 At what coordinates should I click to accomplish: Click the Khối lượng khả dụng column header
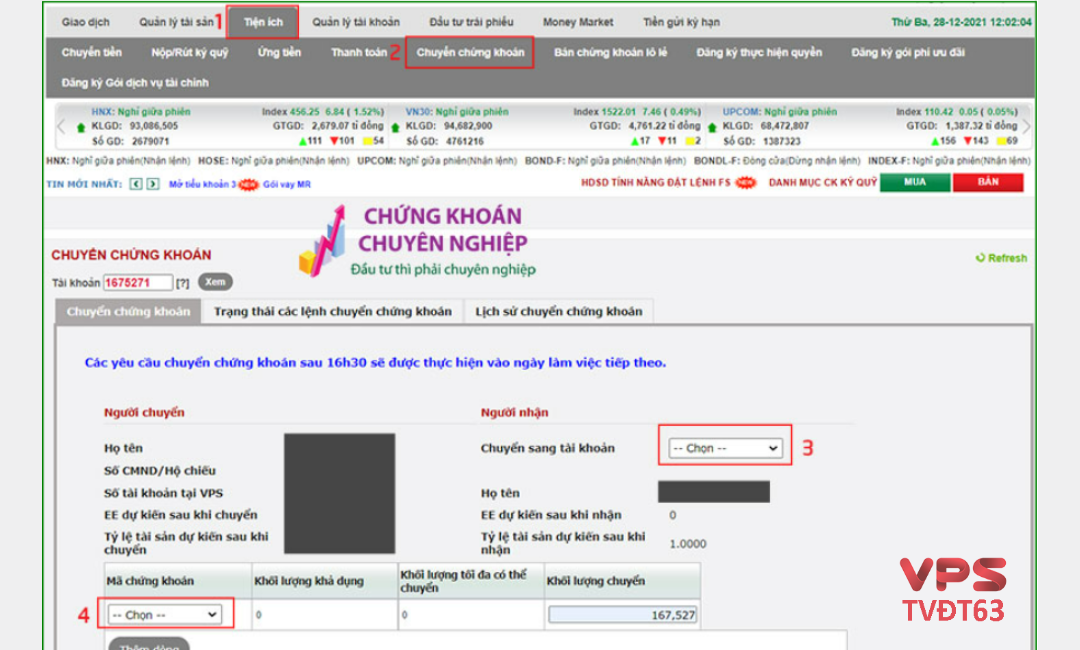pos(324,580)
